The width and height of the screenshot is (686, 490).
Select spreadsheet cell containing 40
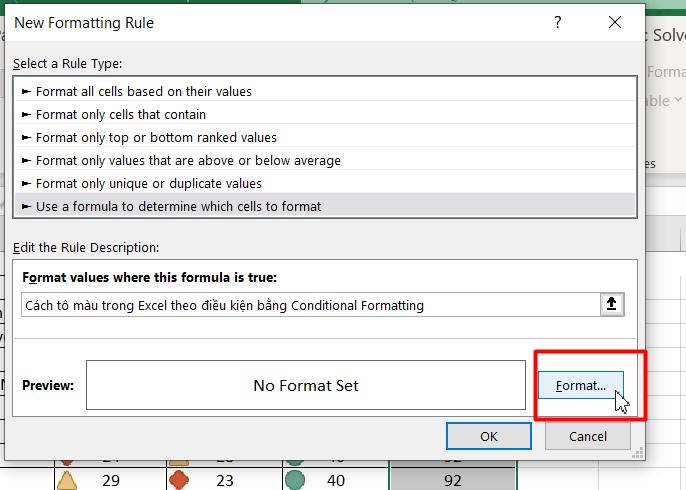[x=336, y=479]
